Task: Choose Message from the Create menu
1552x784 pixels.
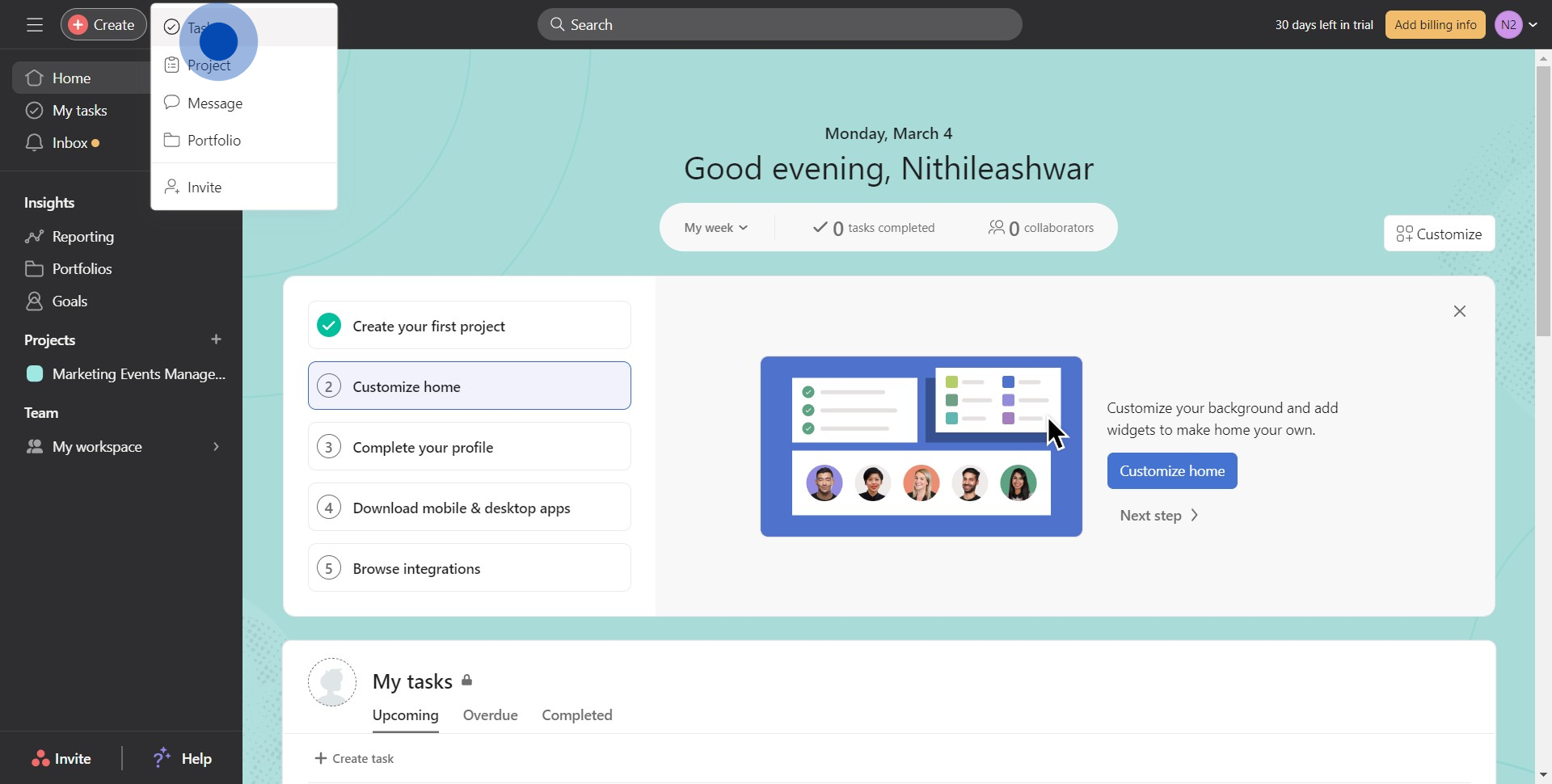Action: tap(215, 103)
